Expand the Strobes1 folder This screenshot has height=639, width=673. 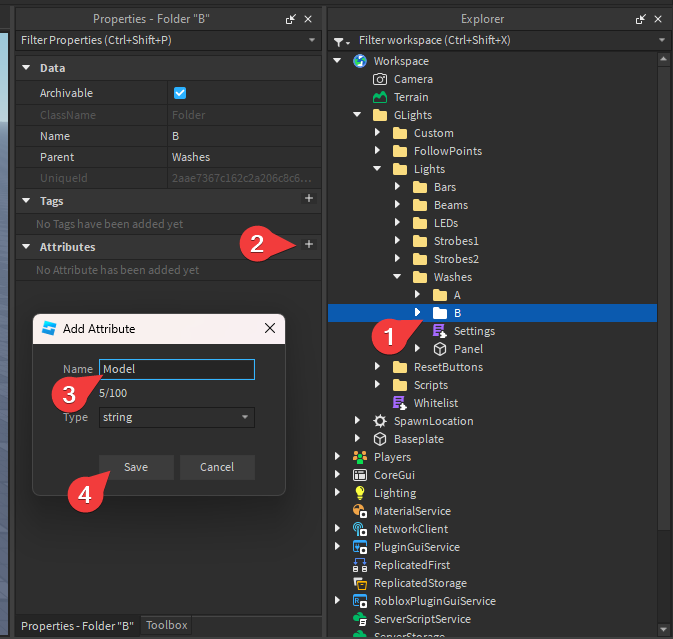click(x=397, y=241)
